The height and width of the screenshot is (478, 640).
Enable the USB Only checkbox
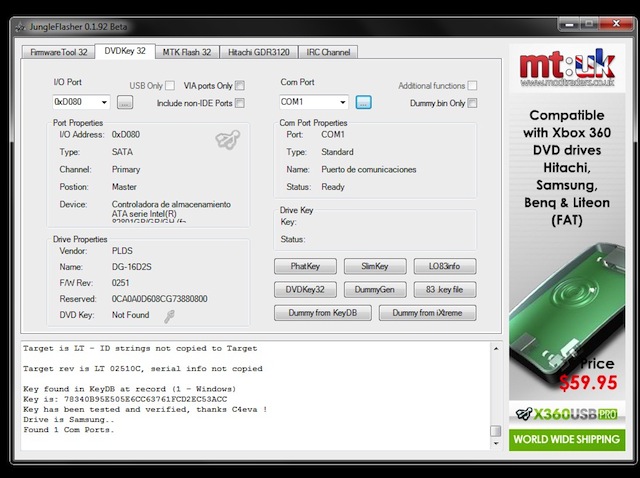[170, 86]
